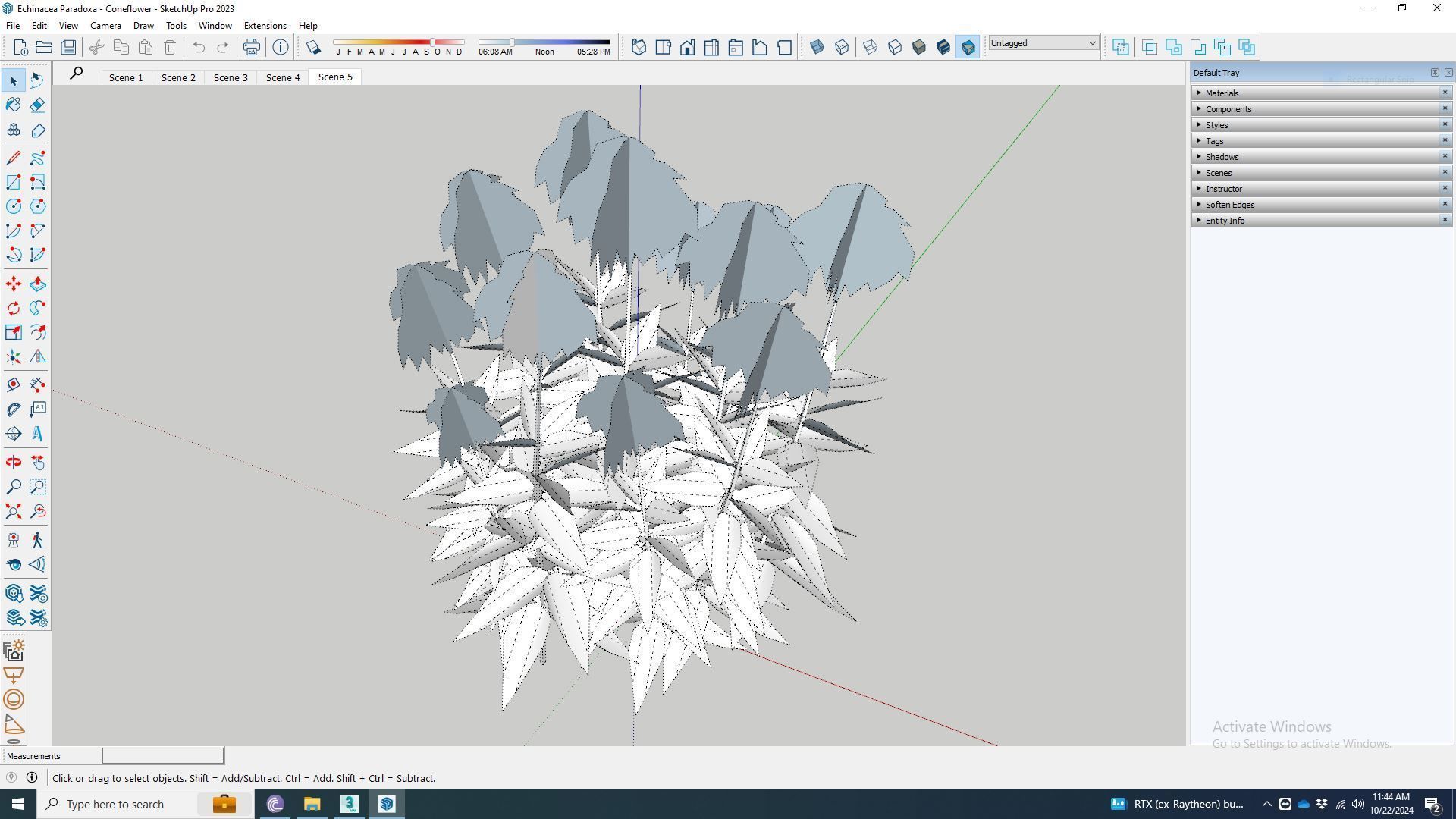
Task: Toggle Show/Hide Shadows button
Action: [313, 47]
